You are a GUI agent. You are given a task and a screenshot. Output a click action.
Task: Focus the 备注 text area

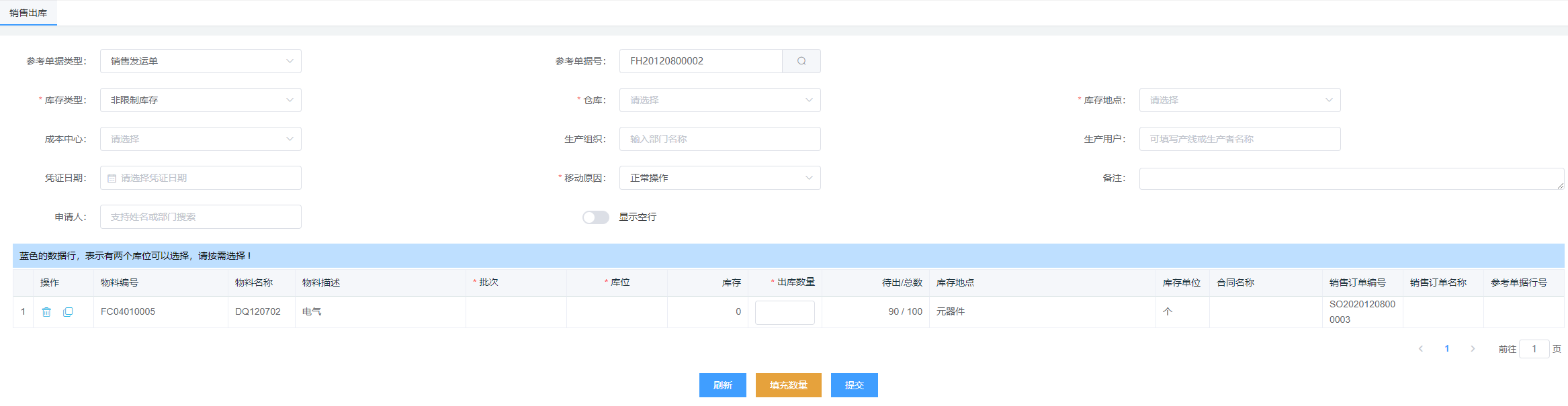pyautogui.click(x=1351, y=179)
